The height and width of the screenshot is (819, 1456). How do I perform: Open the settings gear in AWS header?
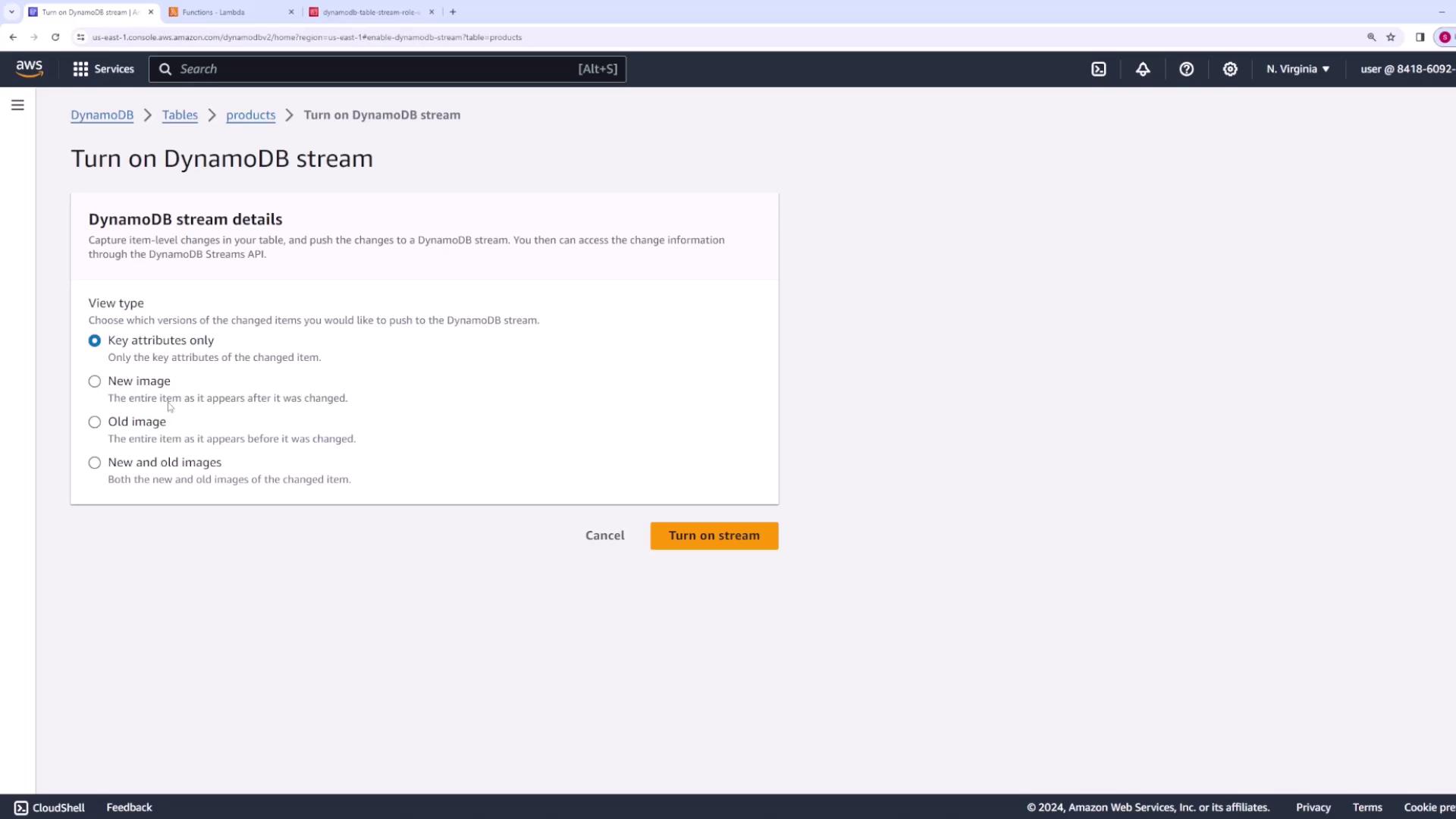1229,69
